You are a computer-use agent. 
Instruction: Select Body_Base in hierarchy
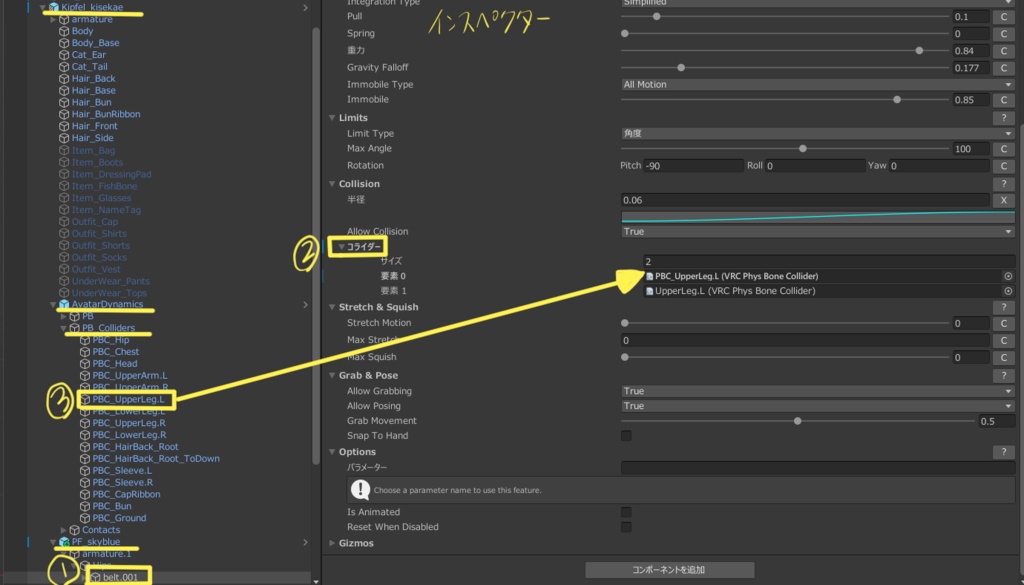point(95,43)
